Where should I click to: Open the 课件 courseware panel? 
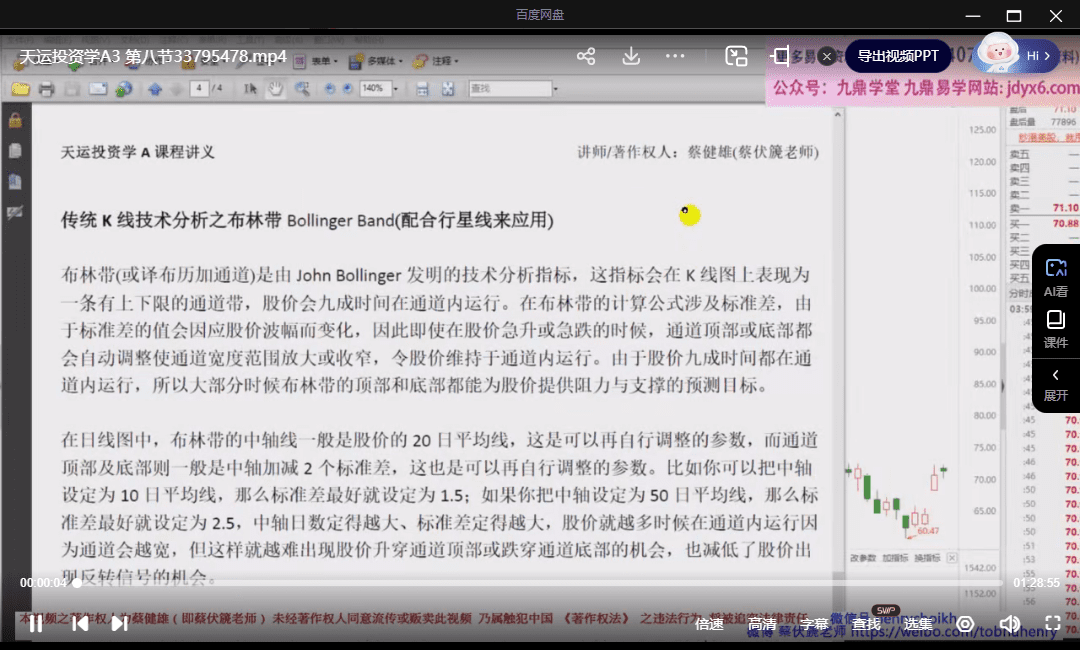[1055, 328]
